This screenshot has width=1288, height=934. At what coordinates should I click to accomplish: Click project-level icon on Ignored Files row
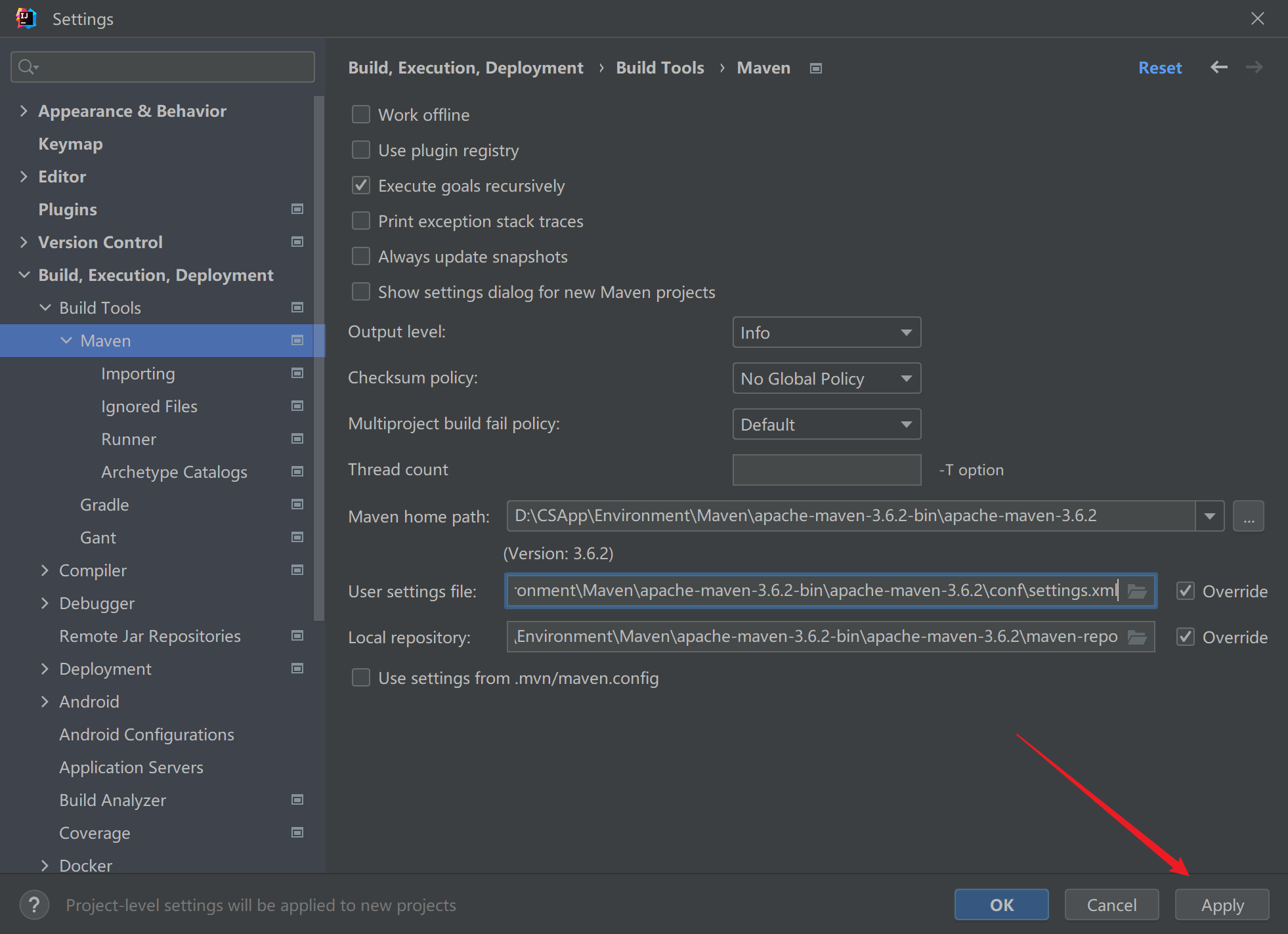tap(297, 406)
